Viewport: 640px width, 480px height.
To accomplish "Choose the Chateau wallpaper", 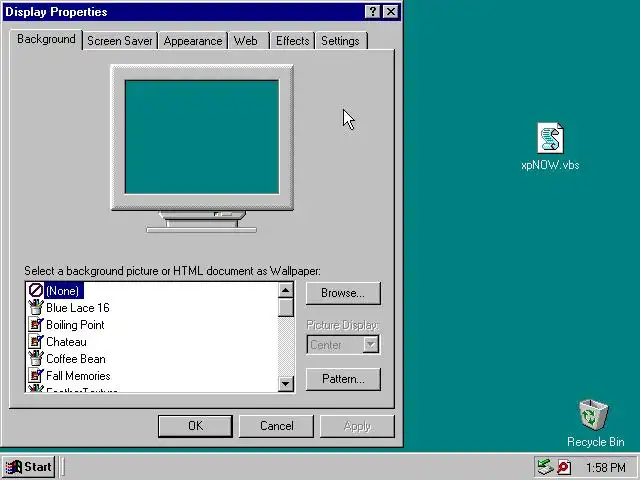I will 66,342.
